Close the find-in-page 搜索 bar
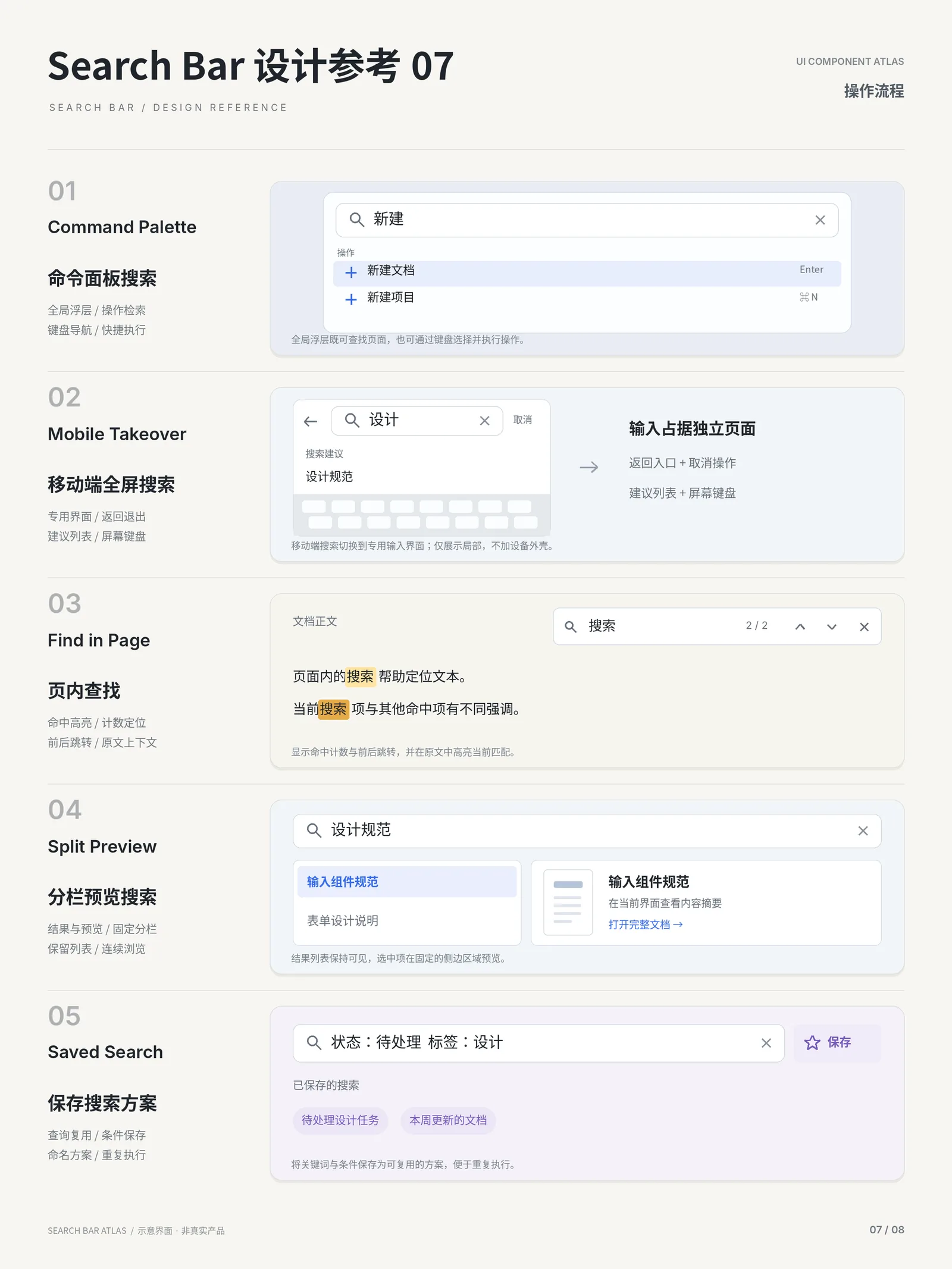Image resolution: width=952 pixels, height=1269 pixels. [864, 626]
